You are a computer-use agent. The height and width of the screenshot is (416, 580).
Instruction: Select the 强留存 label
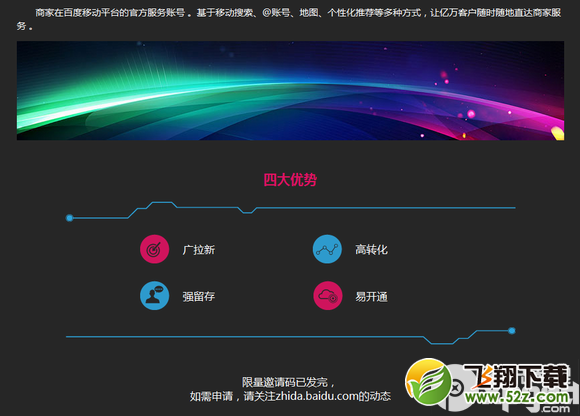coord(199,297)
